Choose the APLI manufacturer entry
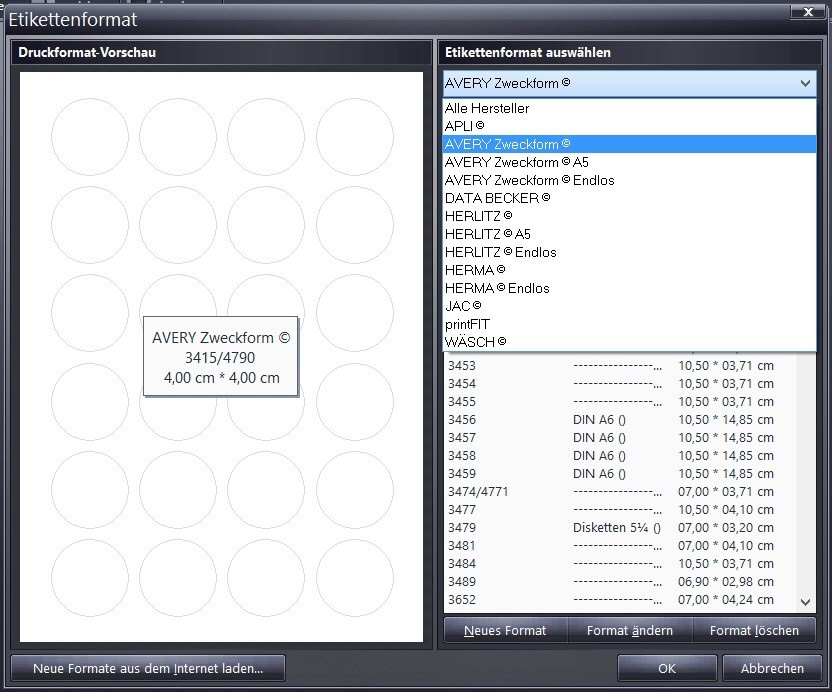The height and width of the screenshot is (692, 832). coord(629,126)
